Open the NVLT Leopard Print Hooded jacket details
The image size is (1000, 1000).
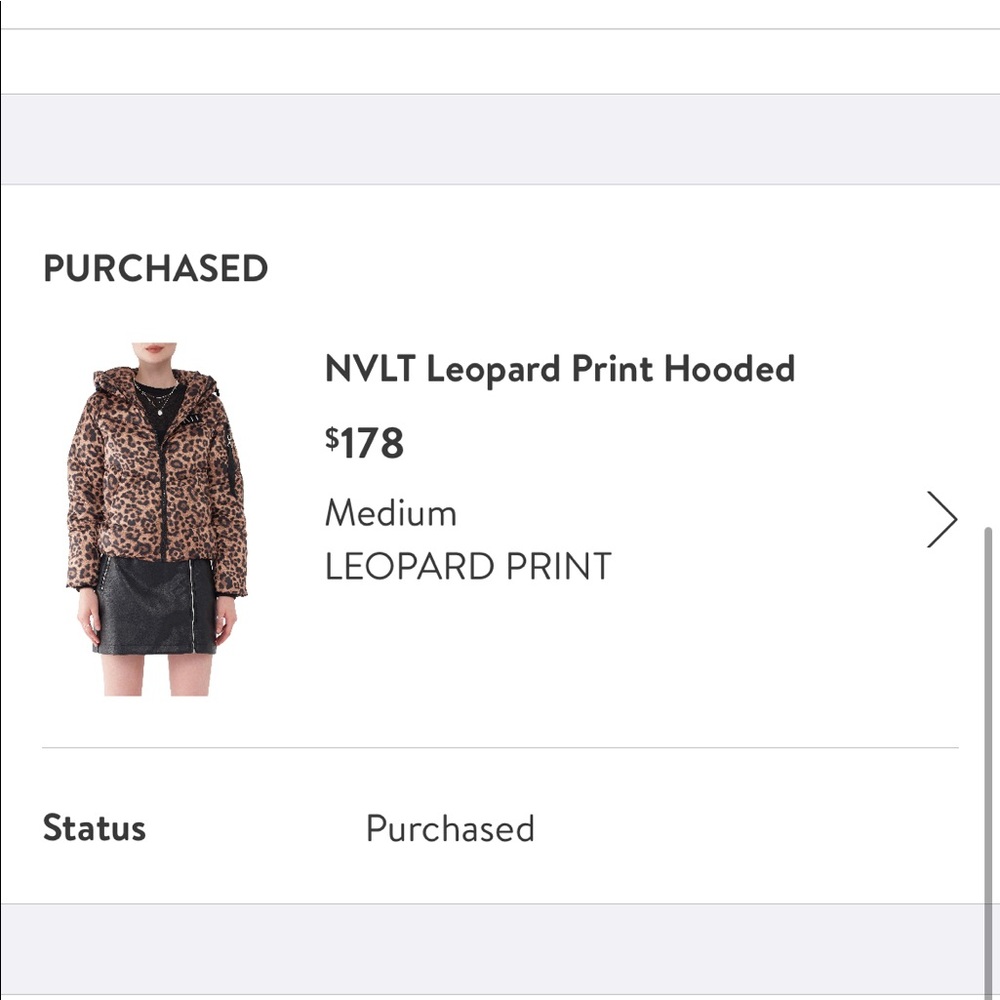[558, 369]
